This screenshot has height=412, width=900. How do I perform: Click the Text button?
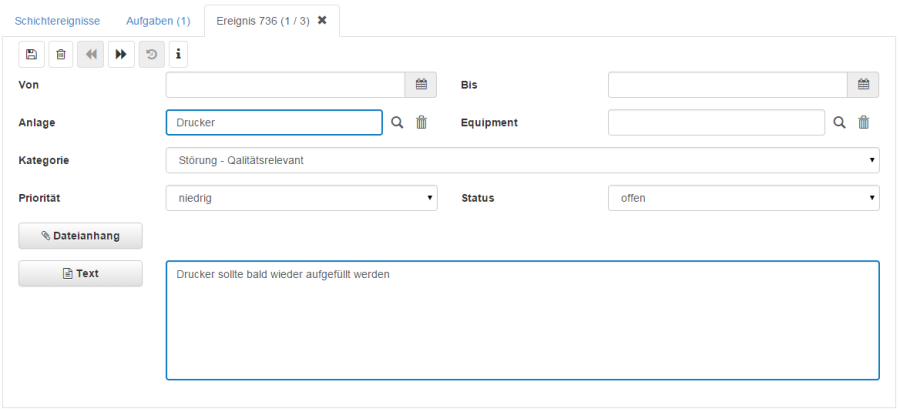pos(81,273)
